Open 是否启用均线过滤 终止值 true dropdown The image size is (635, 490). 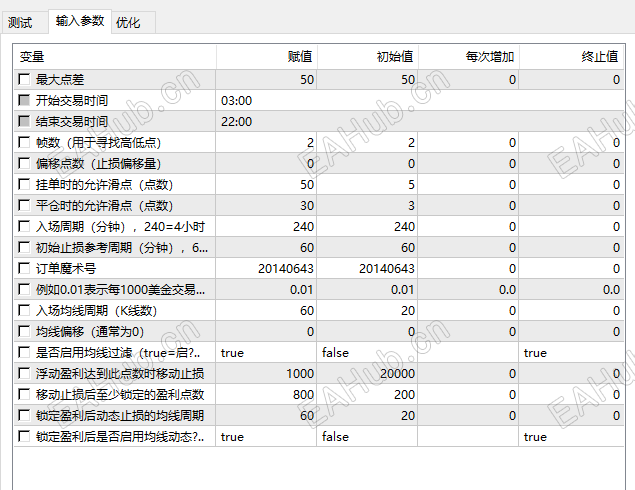click(x=571, y=353)
